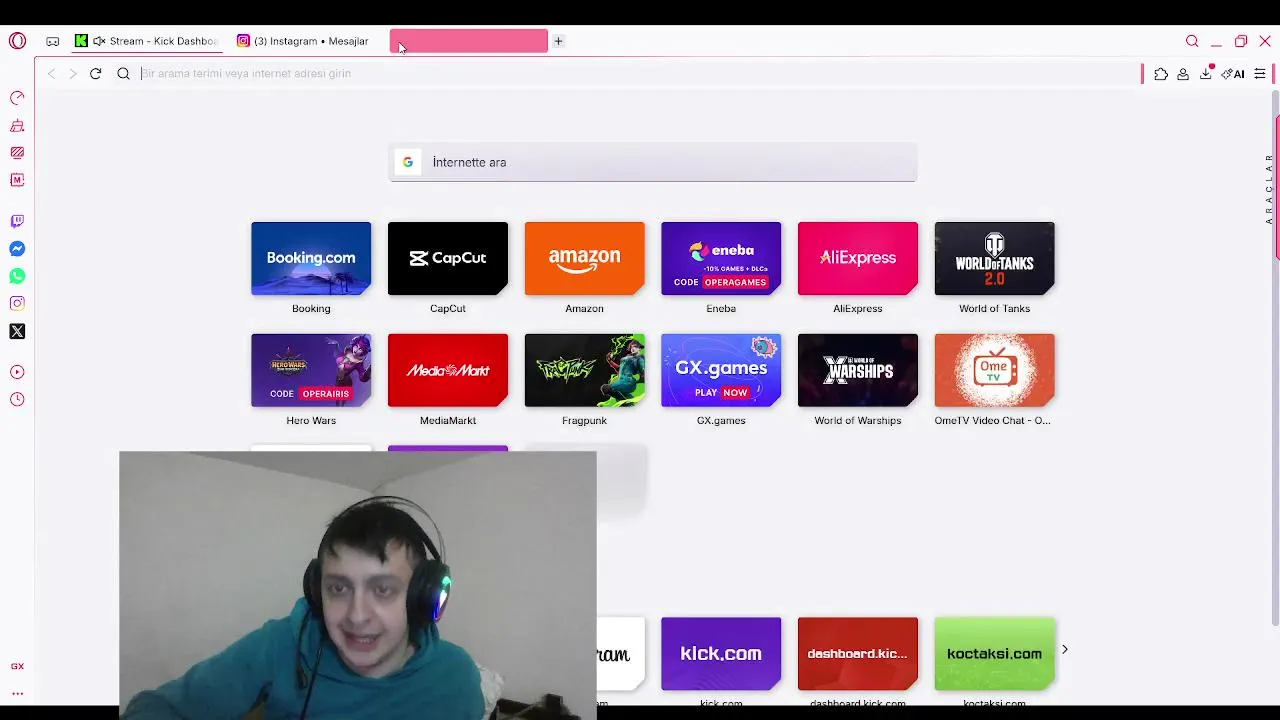Open the Booking speed dial tile

311,258
